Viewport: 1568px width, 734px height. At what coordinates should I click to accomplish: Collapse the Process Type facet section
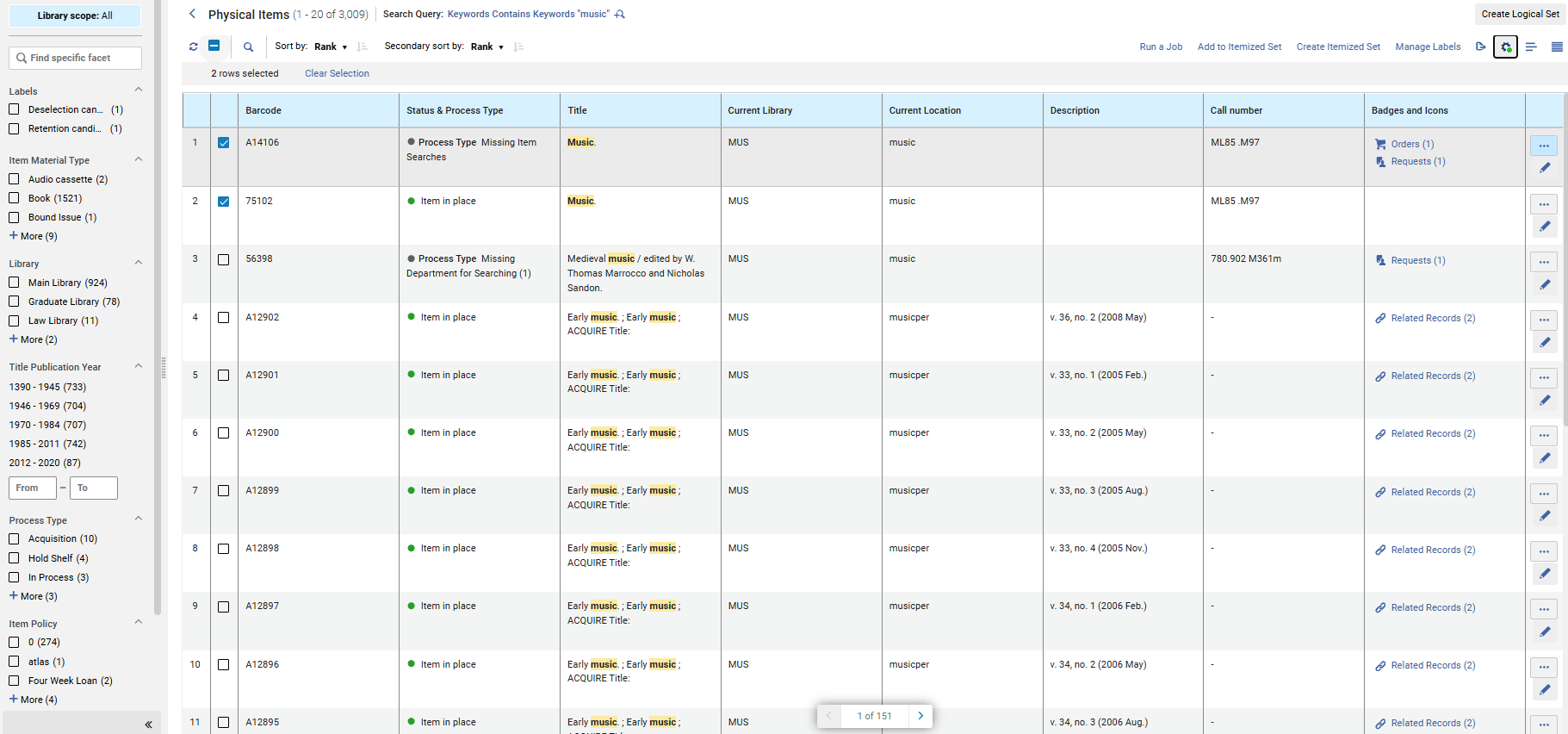(x=139, y=519)
